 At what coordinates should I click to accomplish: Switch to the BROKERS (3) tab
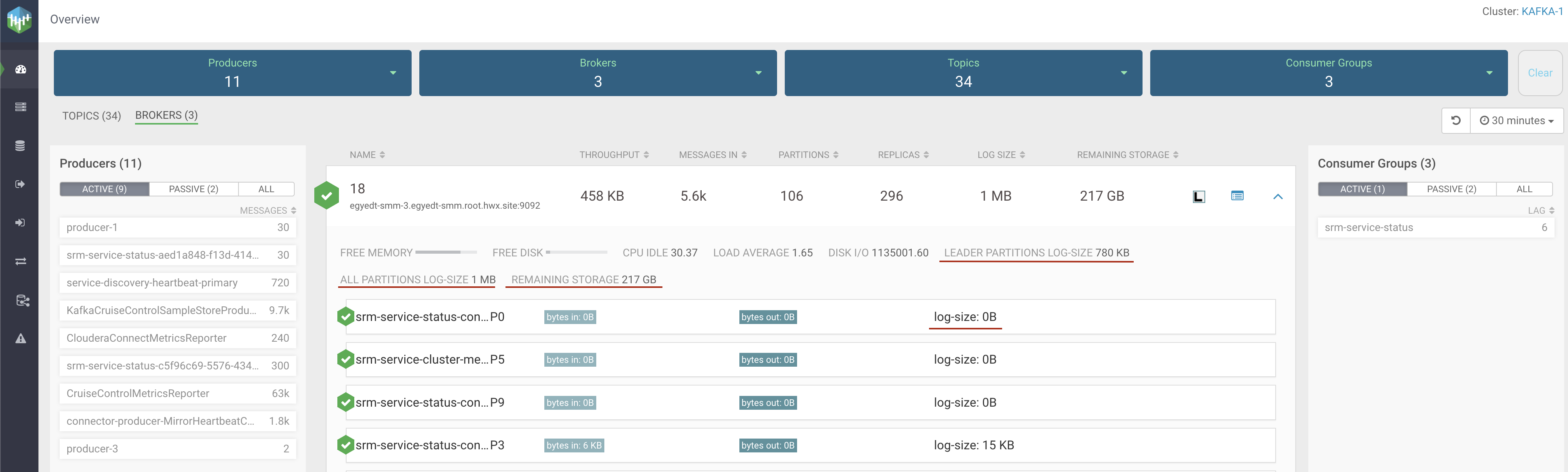(x=166, y=115)
